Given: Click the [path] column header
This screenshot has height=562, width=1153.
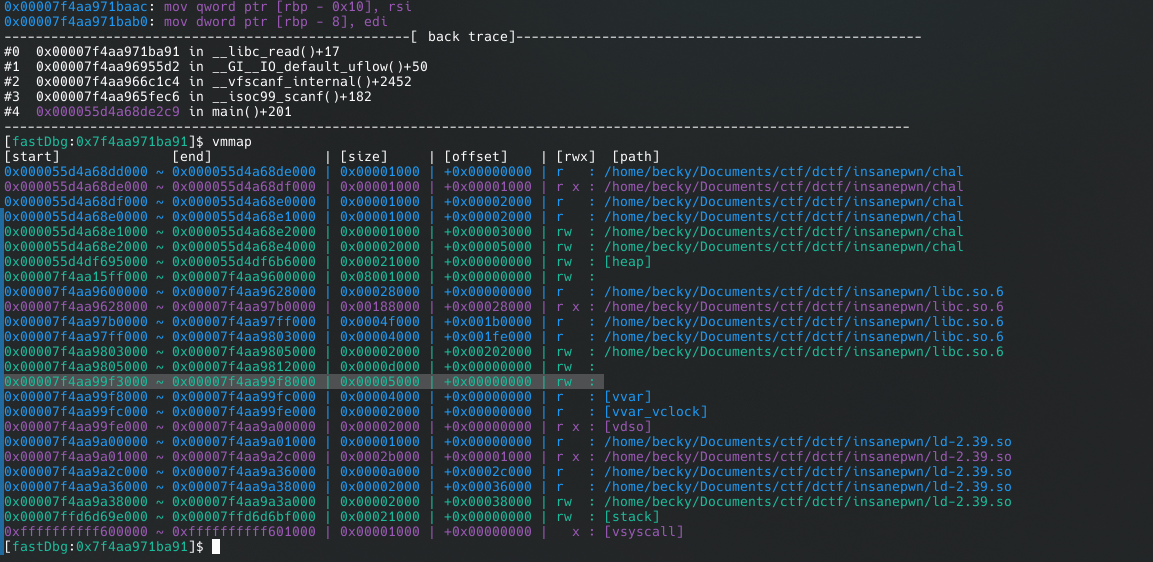Looking at the screenshot, I should 635,156.
